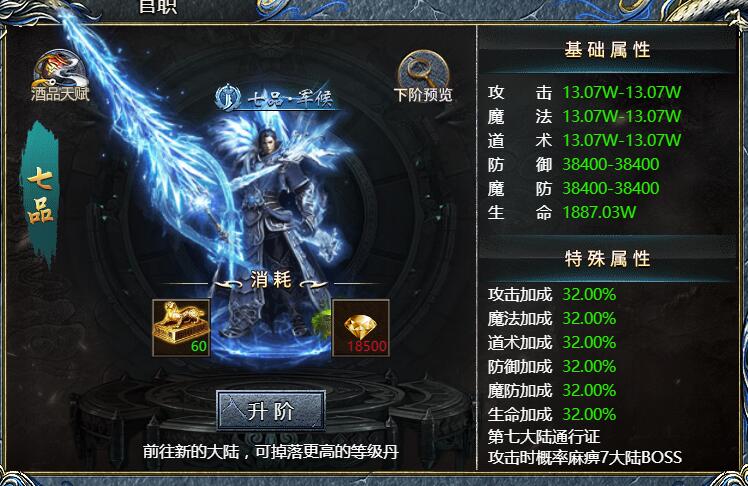
Task: Click the 第七大陆通行证 text line
Action: pos(543,436)
